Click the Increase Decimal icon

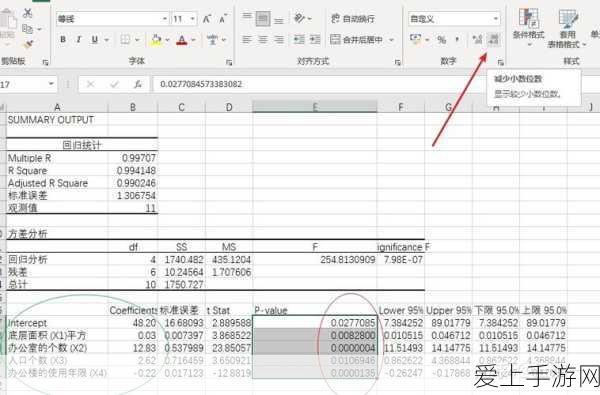[x=477, y=39]
